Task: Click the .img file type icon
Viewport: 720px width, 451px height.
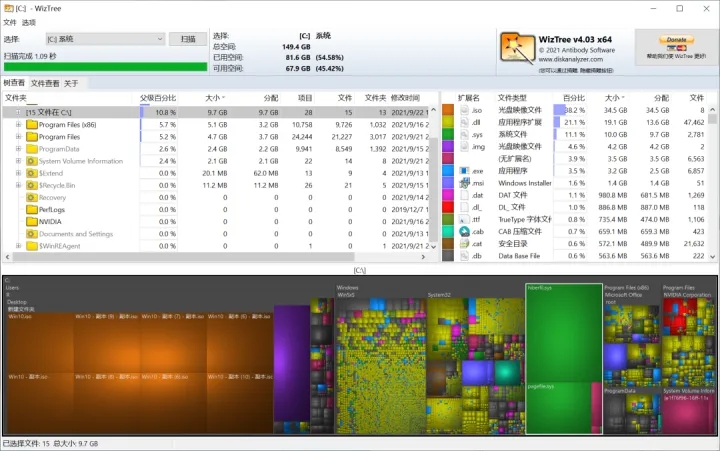Action: pyautogui.click(x=464, y=147)
